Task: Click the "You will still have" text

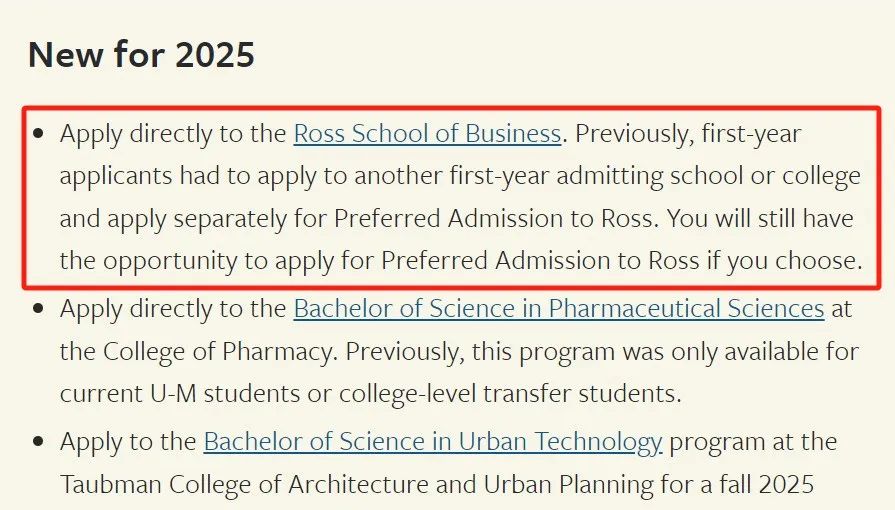Action: click(x=760, y=218)
